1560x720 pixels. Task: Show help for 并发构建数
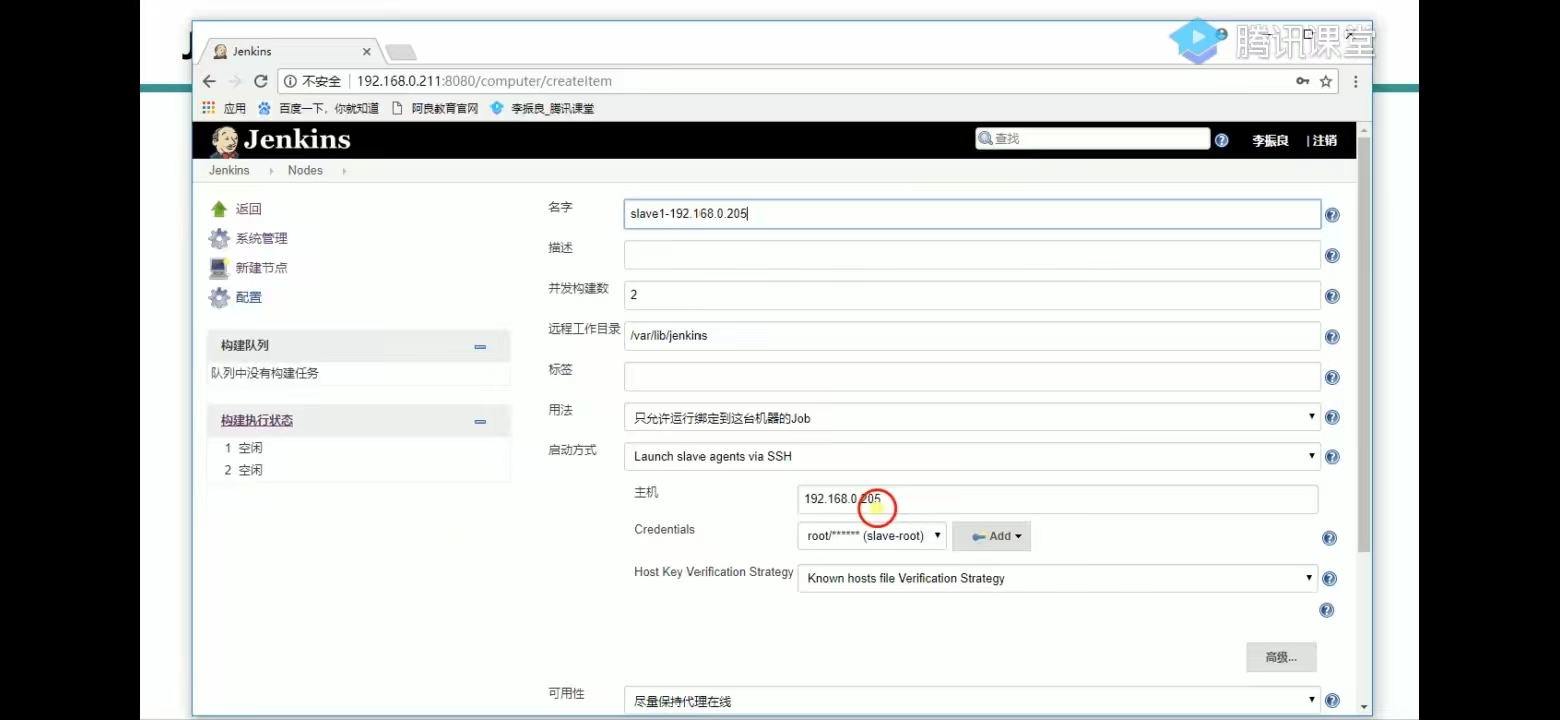click(1332, 296)
